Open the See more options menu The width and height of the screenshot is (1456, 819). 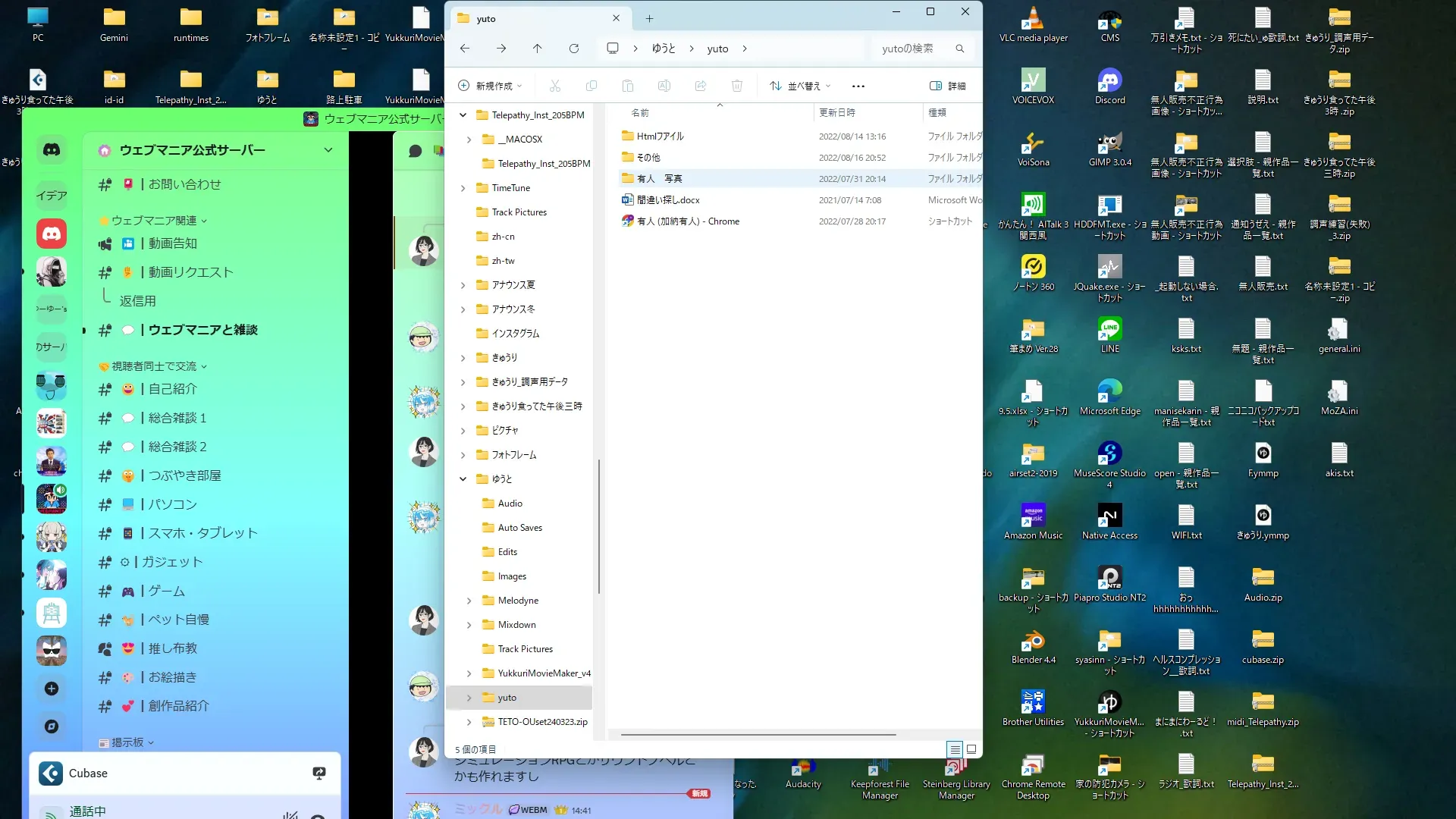tap(858, 86)
